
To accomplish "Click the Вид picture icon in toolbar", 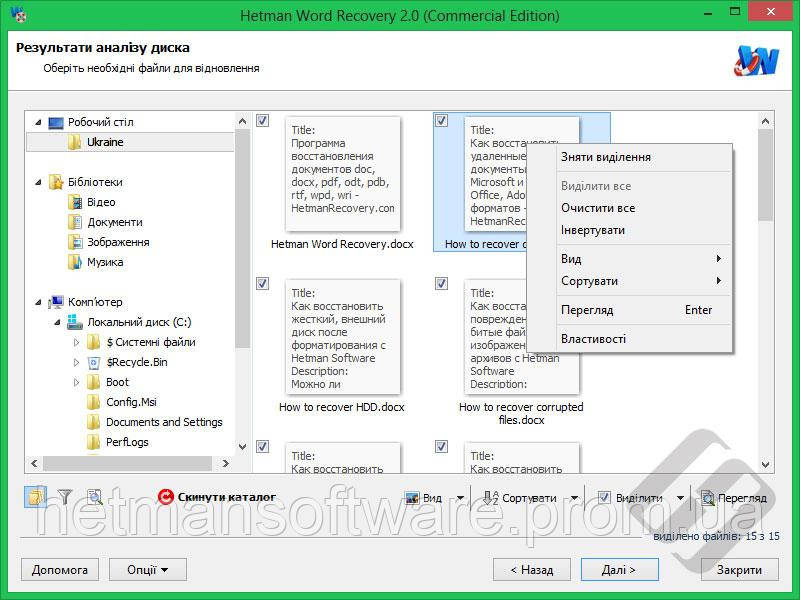I will [x=411, y=498].
